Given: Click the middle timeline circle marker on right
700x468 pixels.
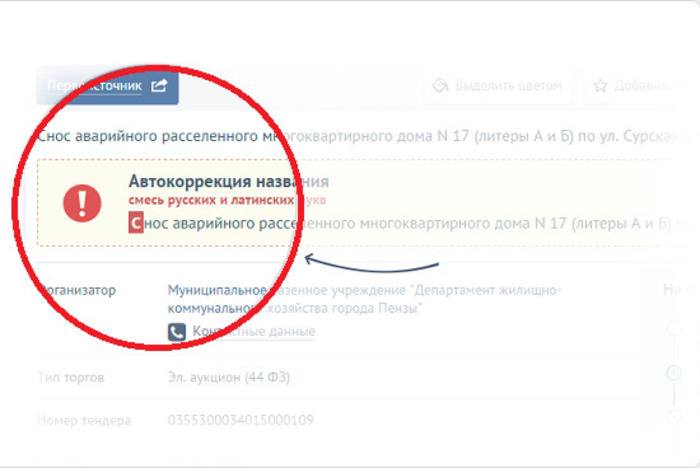Looking at the screenshot, I should [x=674, y=372].
